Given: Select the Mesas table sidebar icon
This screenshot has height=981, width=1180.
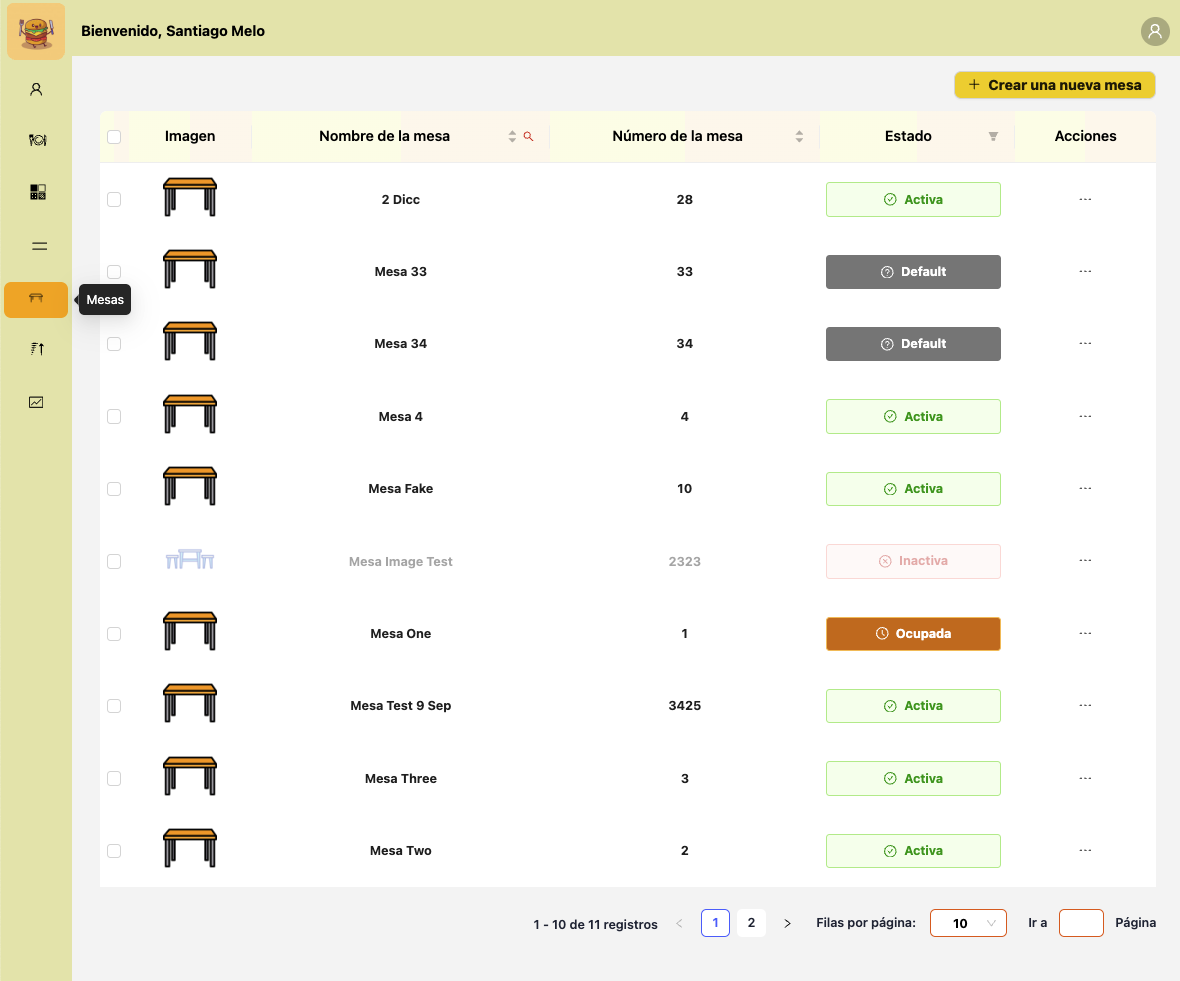Looking at the screenshot, I should [36, 299].
